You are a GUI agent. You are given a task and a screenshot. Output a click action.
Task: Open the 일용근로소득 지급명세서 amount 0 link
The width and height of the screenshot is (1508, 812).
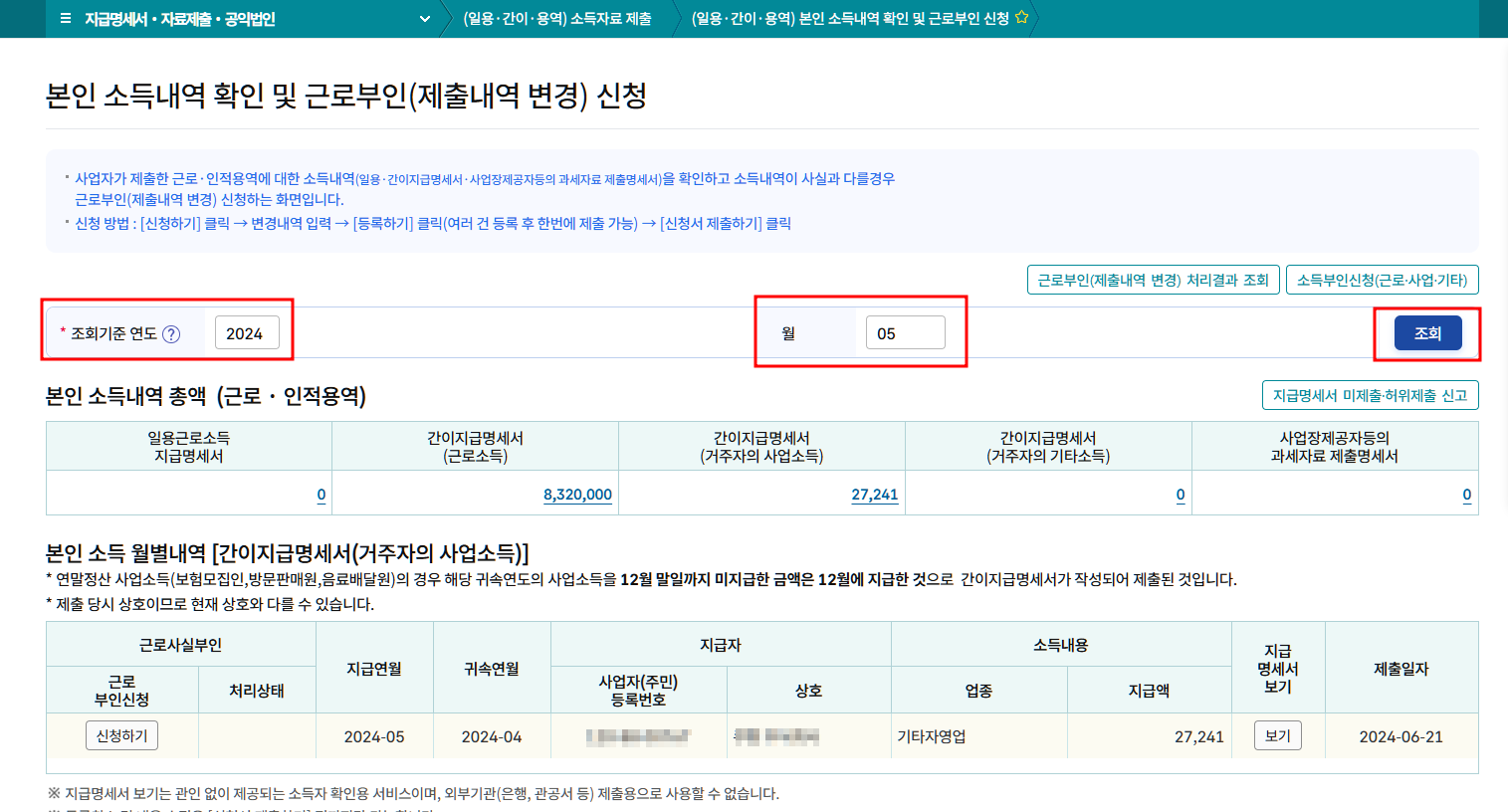point(320,494)
